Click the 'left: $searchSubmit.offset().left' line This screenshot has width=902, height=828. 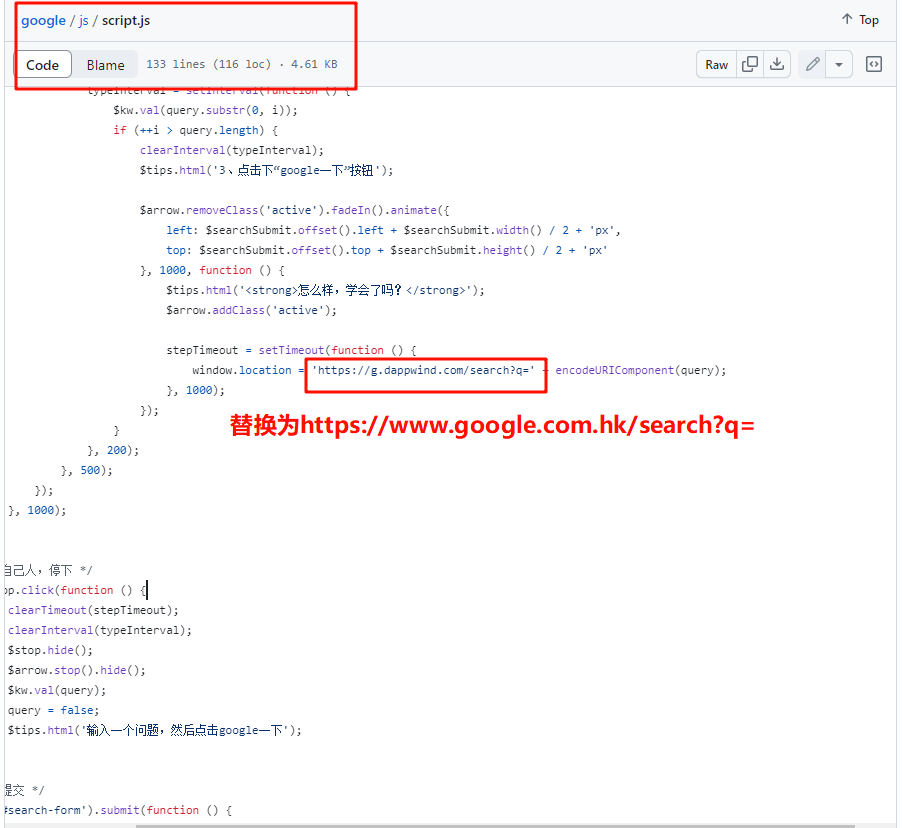click(x=393, y=230)
